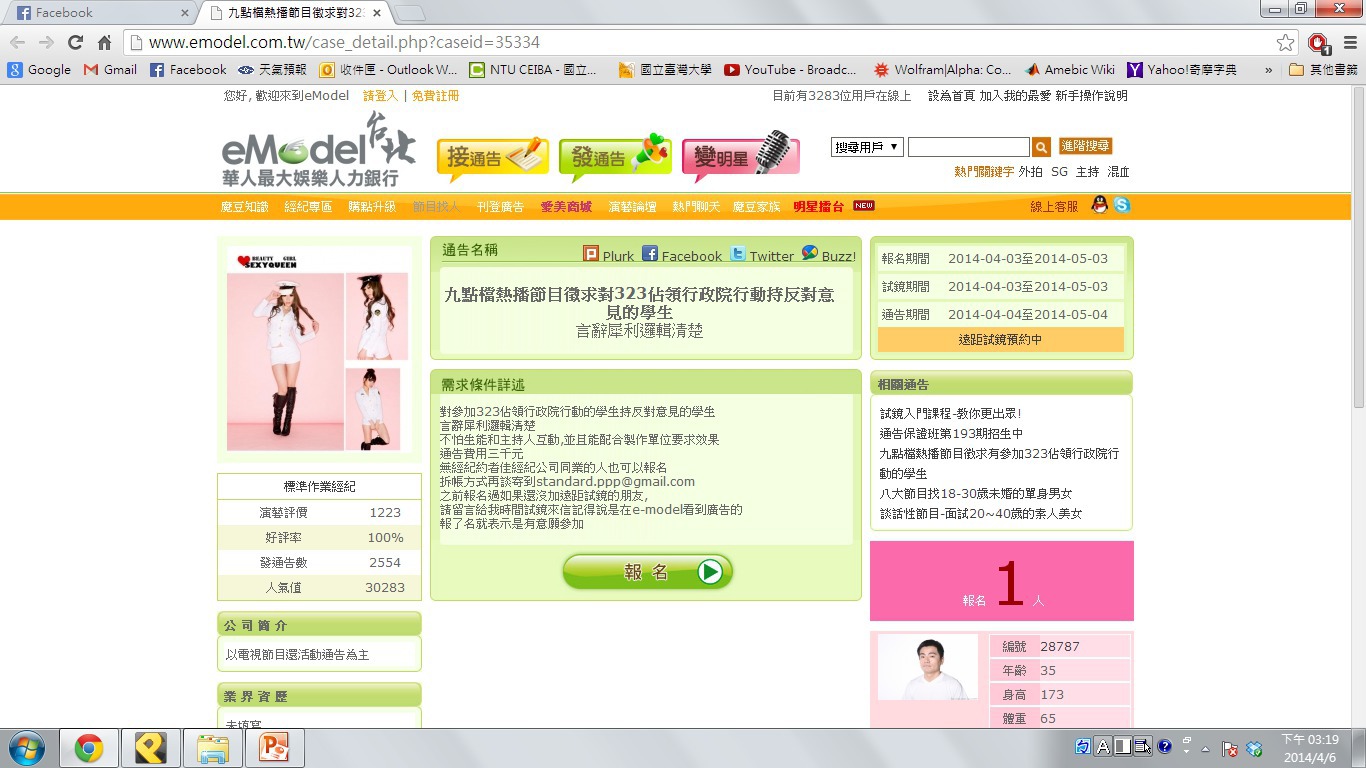Go back with the browser back arrow

(x=18, y=42)
